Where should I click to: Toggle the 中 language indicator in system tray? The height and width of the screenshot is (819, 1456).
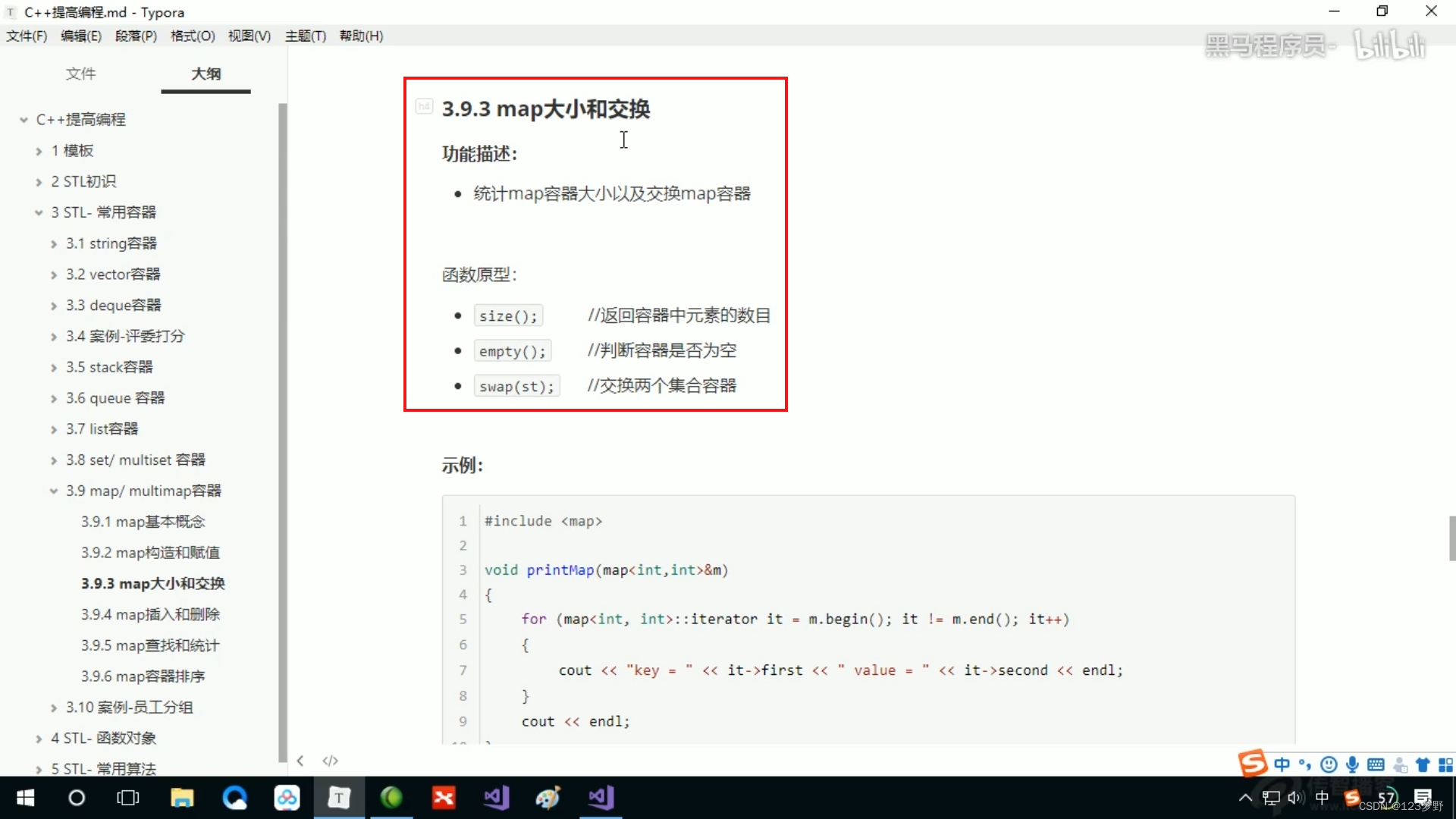[x=1322, y=797]
